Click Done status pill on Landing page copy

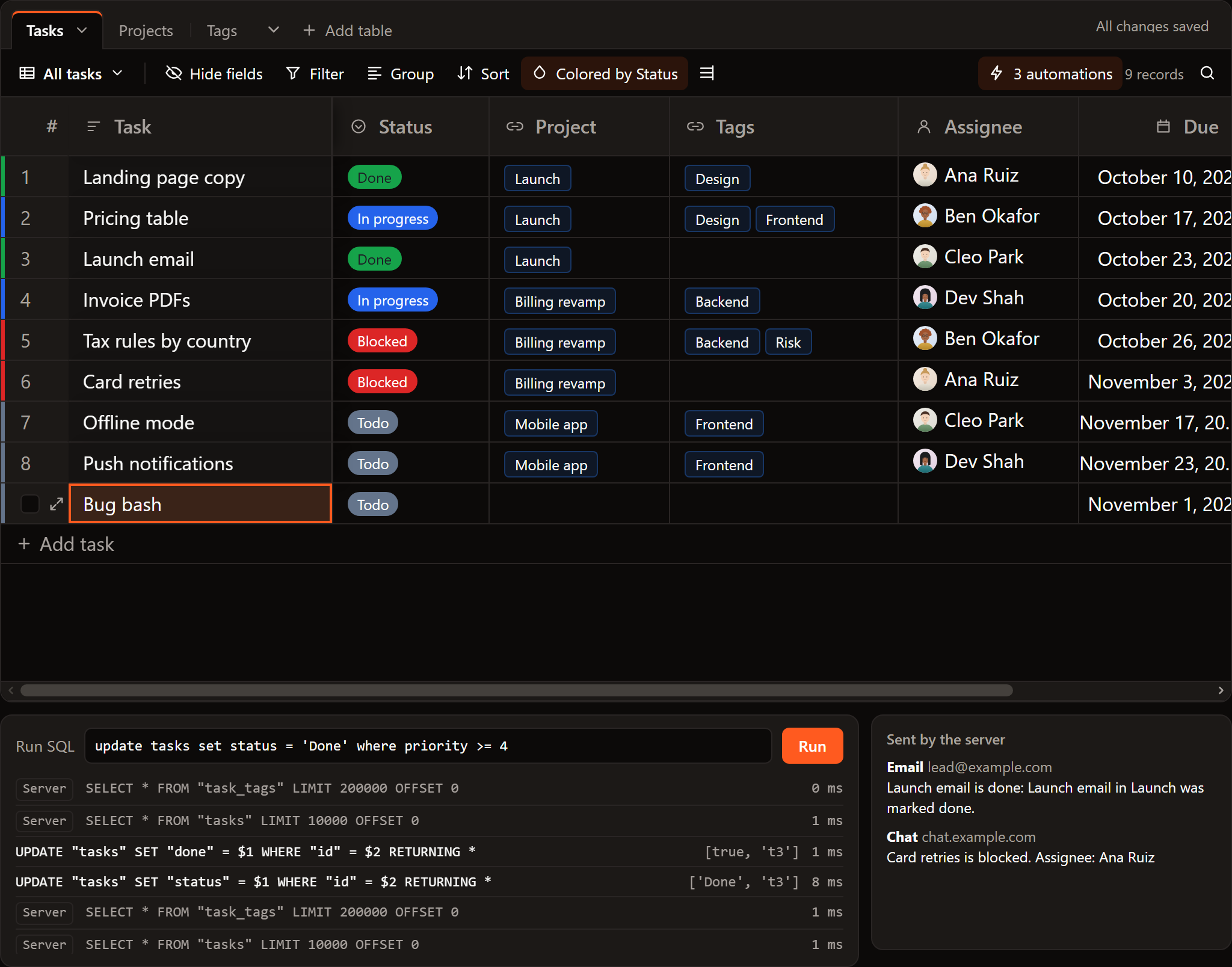point(374,177)
